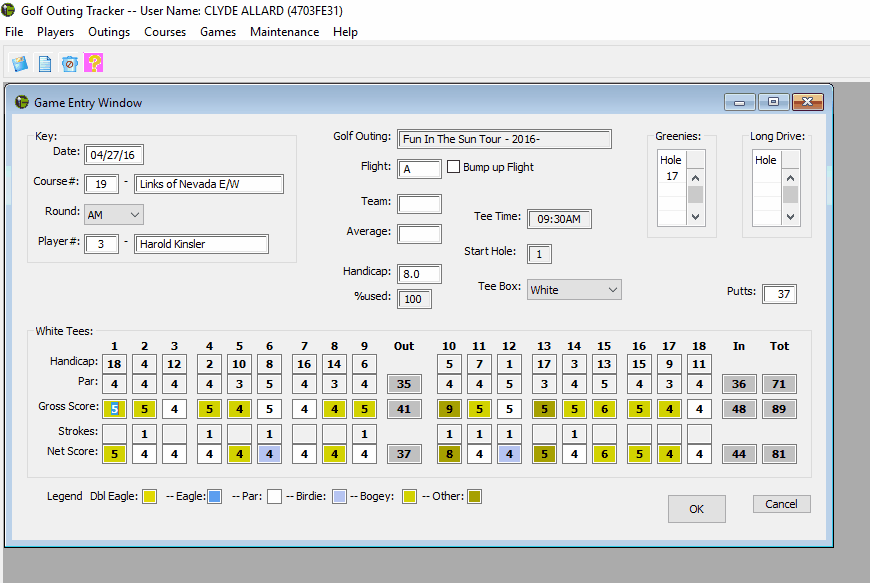Close the Game Entry Window
The image size is (870, 583).
807,102
